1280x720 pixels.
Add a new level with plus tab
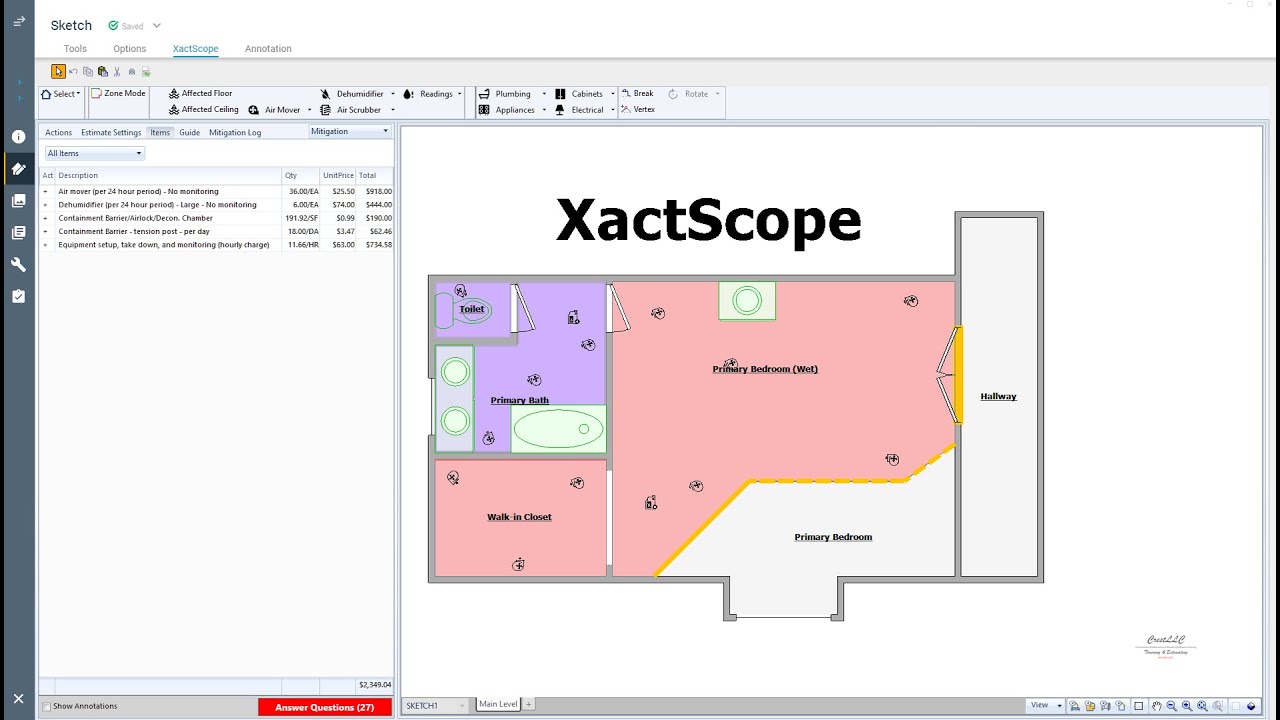[529, 704]
